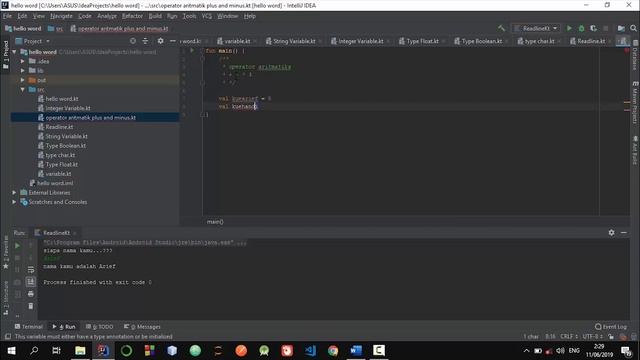Rerun ReadlineKt in Run panel
This screenshot has width=640, height=360.
pos(17,246)
